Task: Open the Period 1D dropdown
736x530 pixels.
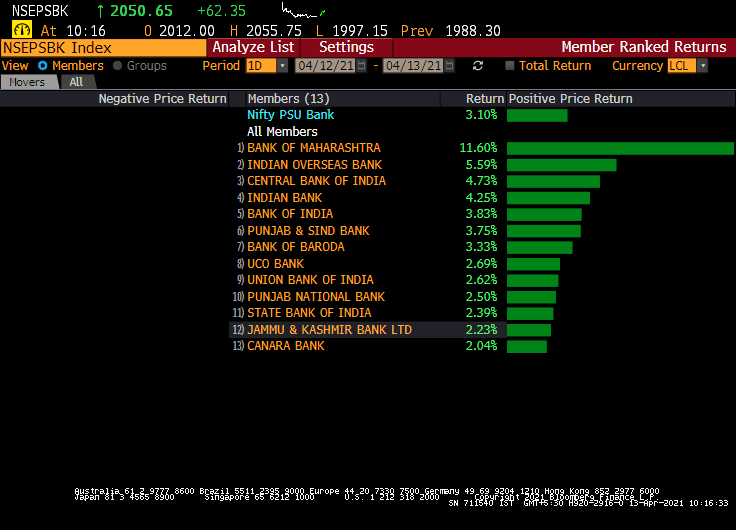Action: coord(282,66)
